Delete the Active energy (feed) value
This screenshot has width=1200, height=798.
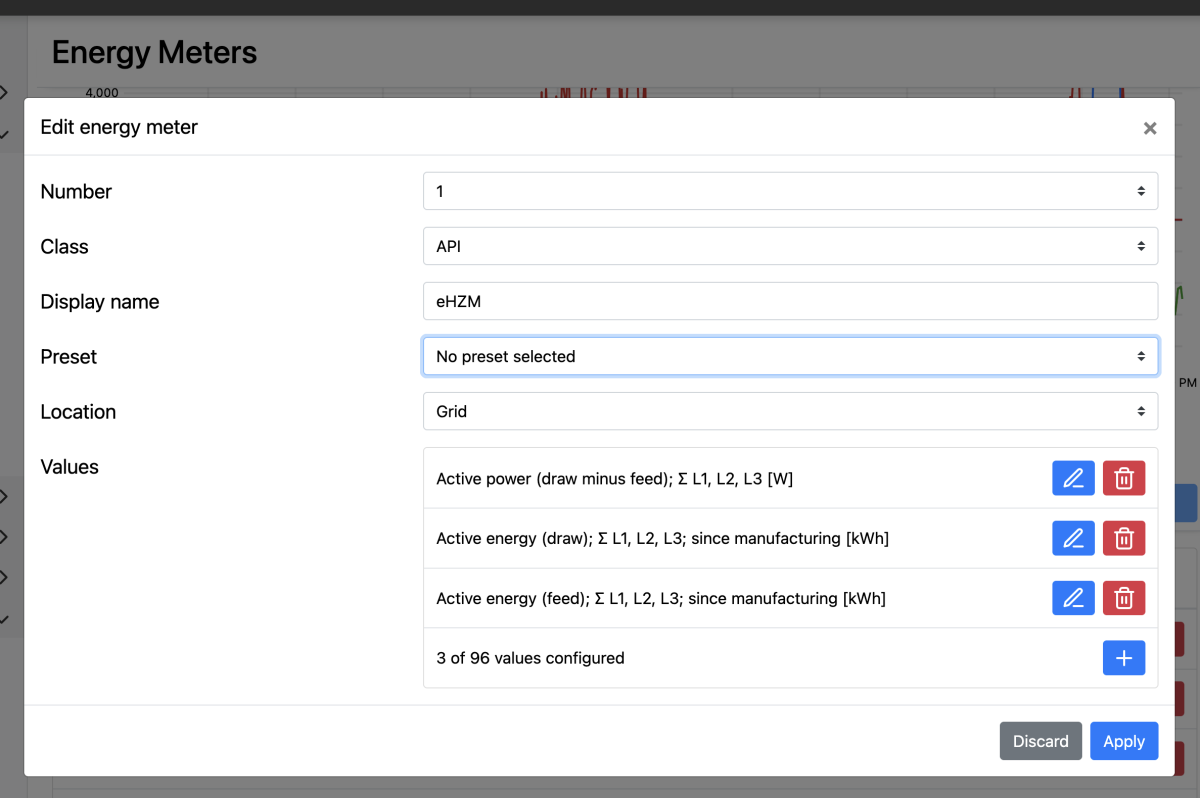pos(1124,599)
